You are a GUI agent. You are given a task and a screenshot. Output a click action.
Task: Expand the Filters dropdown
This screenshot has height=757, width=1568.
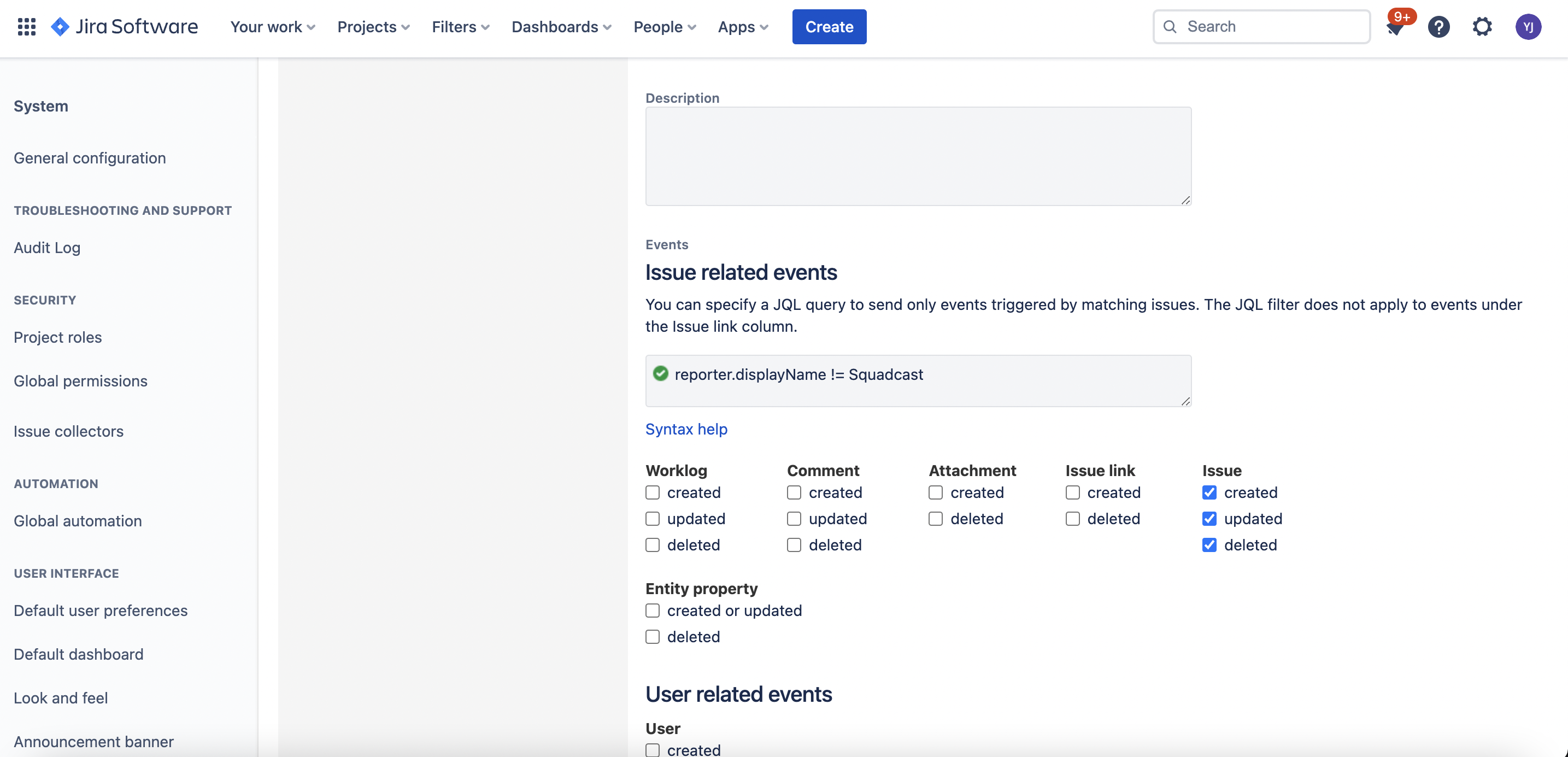coord(460,27)
